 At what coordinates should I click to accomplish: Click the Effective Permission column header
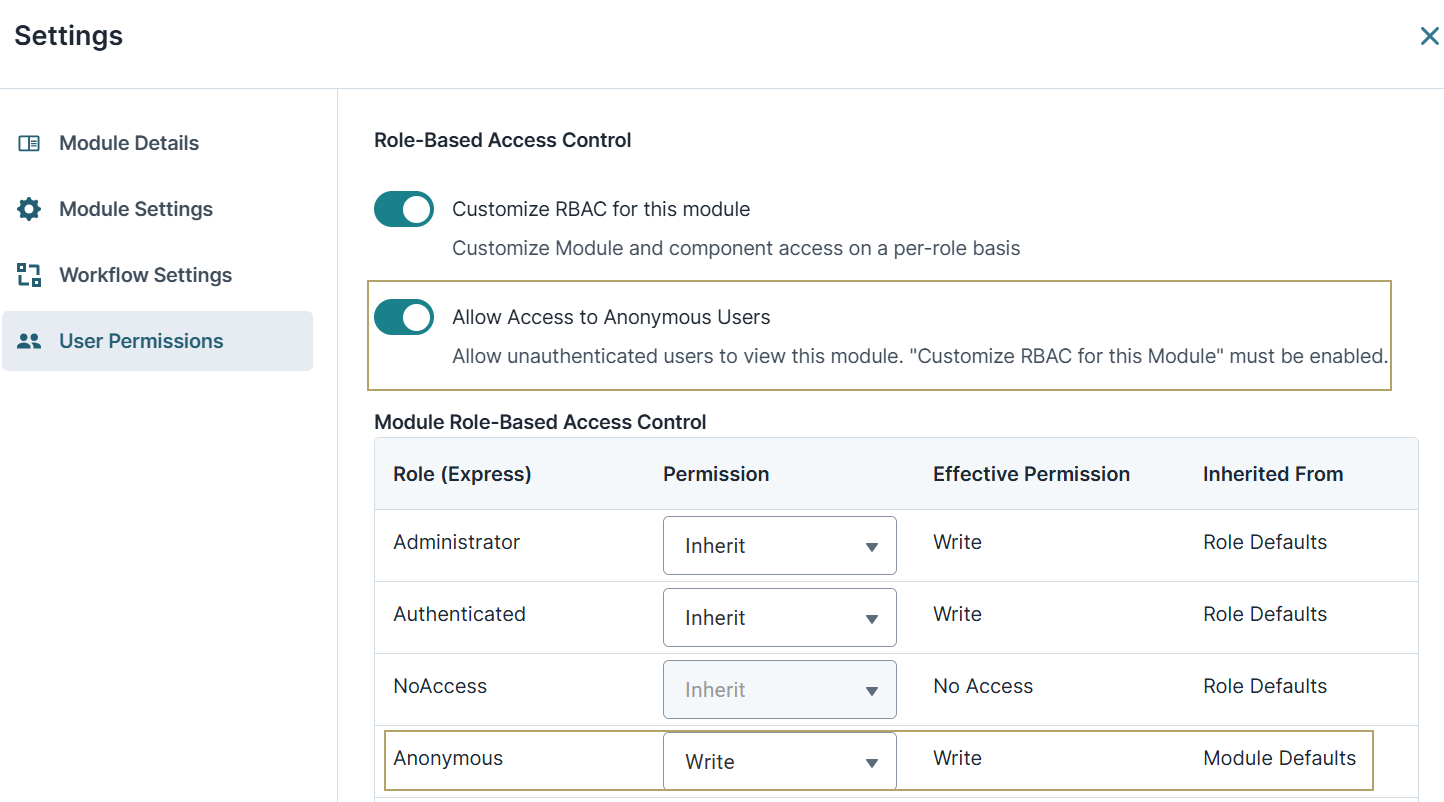[x=1031, y=474]
